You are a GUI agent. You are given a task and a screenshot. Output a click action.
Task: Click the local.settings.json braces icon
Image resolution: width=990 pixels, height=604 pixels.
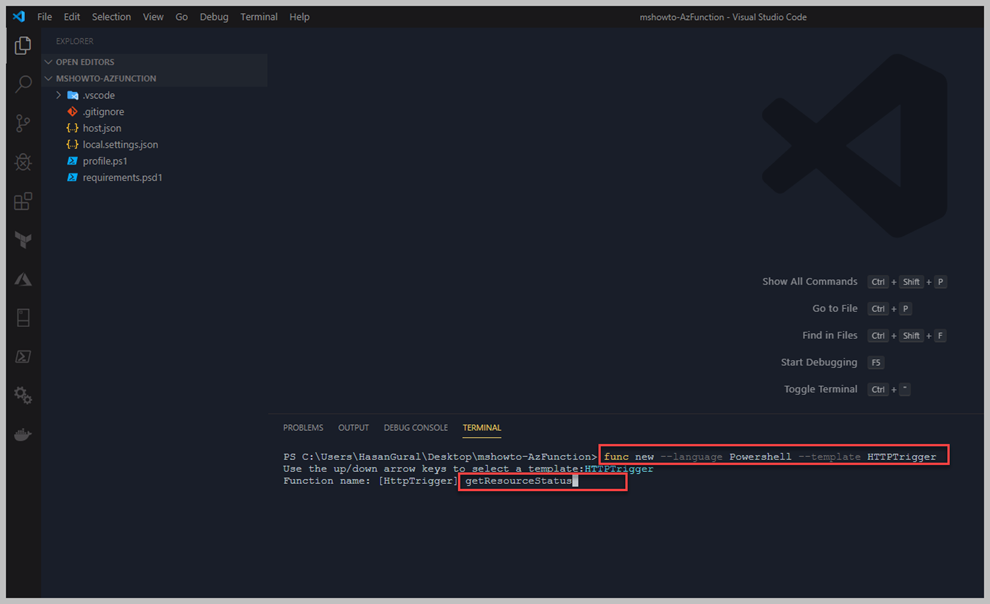click(73, 145)
